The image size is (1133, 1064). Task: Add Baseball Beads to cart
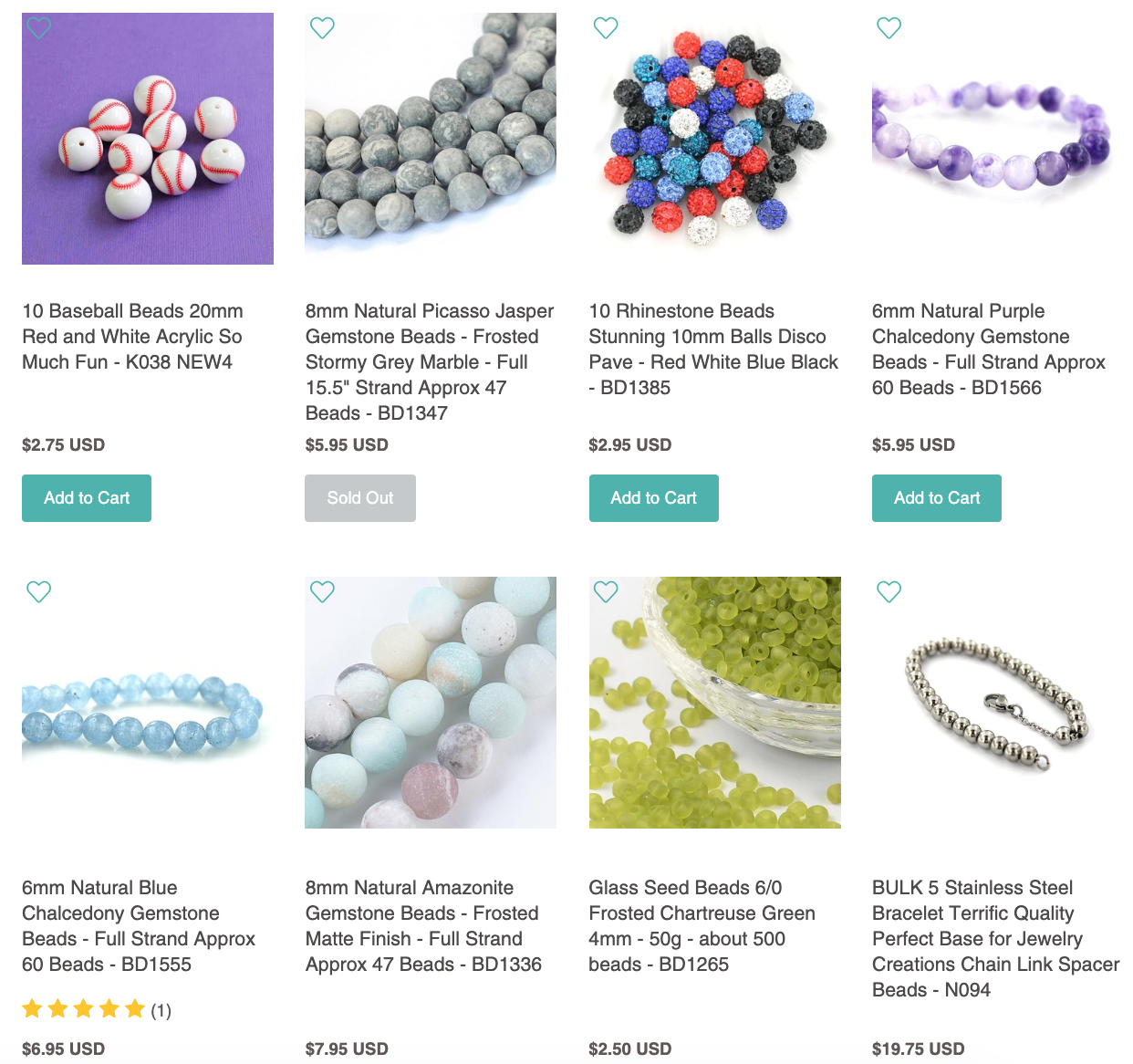(87, 498)
